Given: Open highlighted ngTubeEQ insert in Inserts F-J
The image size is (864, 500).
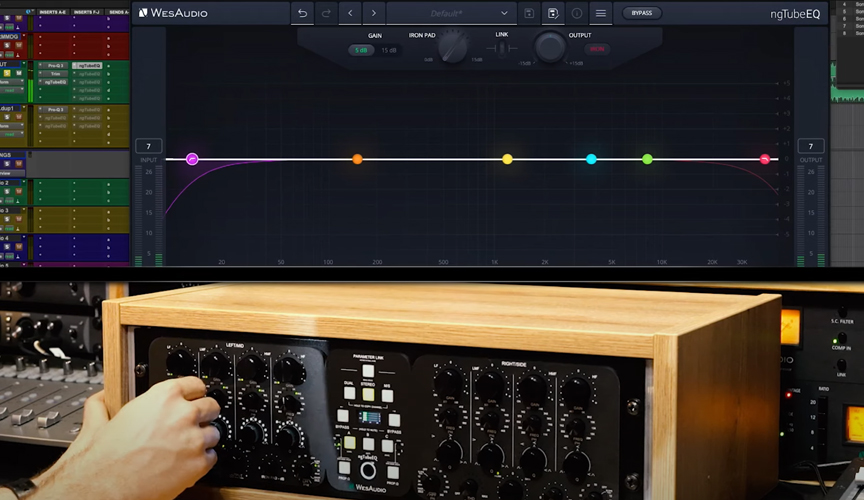Looking at the screenshot, I should (x=87, y=66).
